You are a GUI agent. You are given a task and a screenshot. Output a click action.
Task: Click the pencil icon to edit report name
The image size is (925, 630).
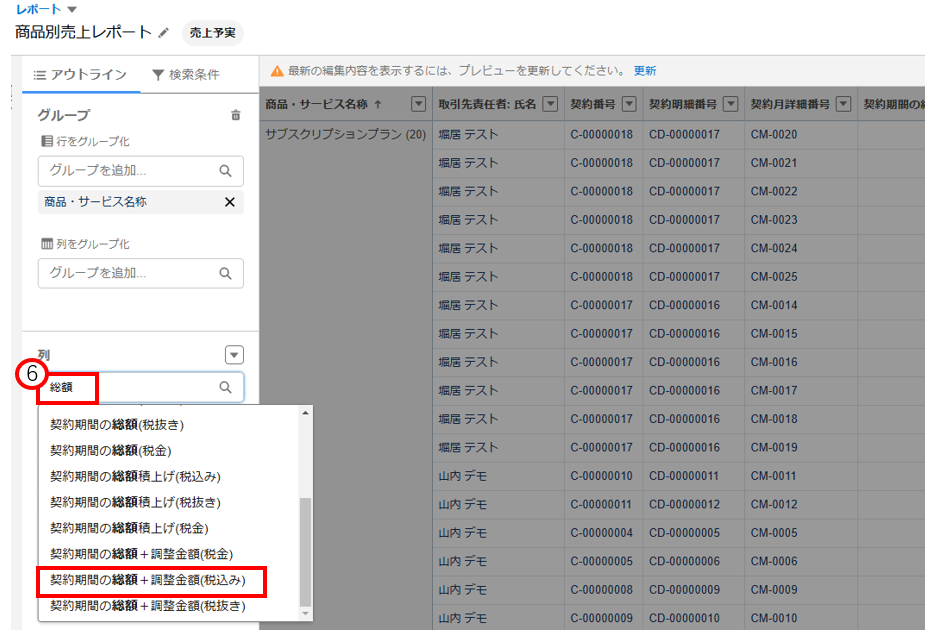click(x=164, y=33)
